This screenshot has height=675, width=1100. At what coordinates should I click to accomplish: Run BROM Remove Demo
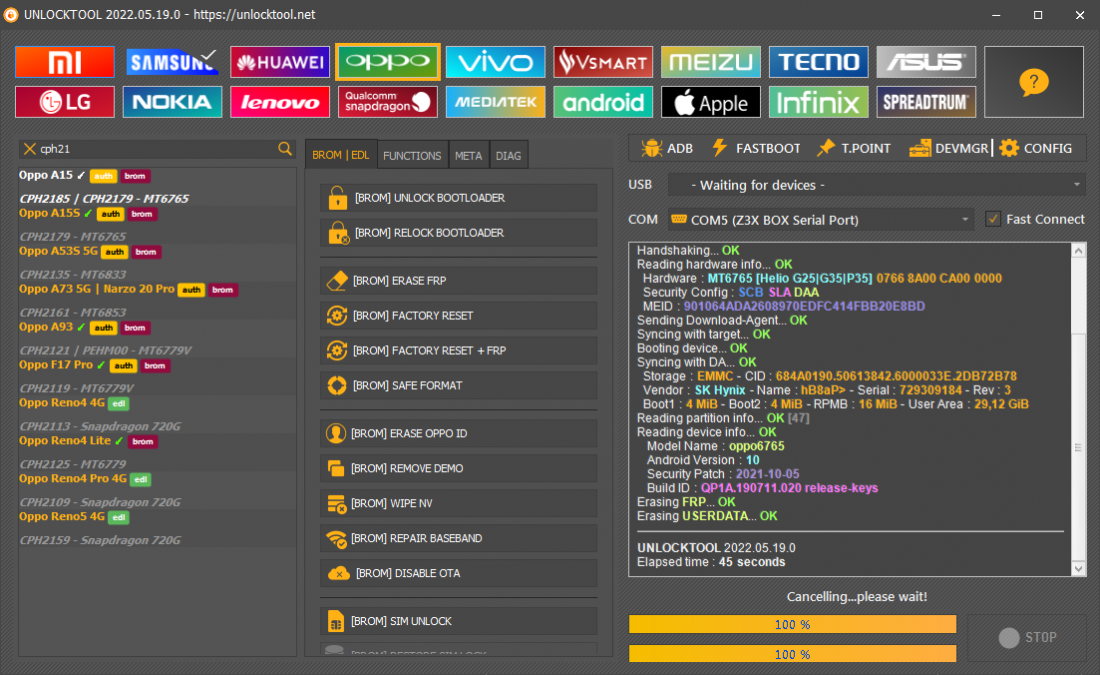[x=459, y=469]
